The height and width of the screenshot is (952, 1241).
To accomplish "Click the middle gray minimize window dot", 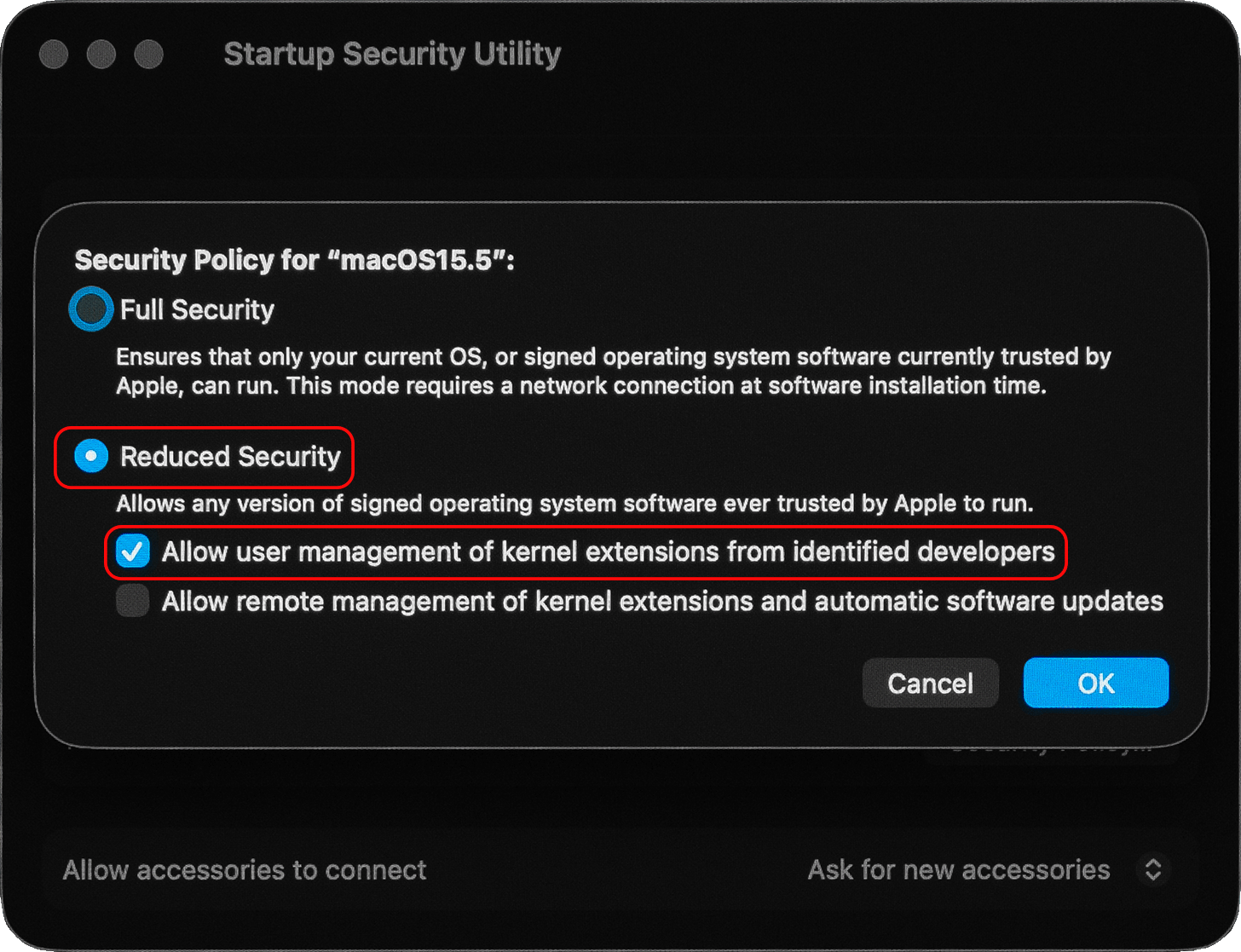I will coord(101,55).
